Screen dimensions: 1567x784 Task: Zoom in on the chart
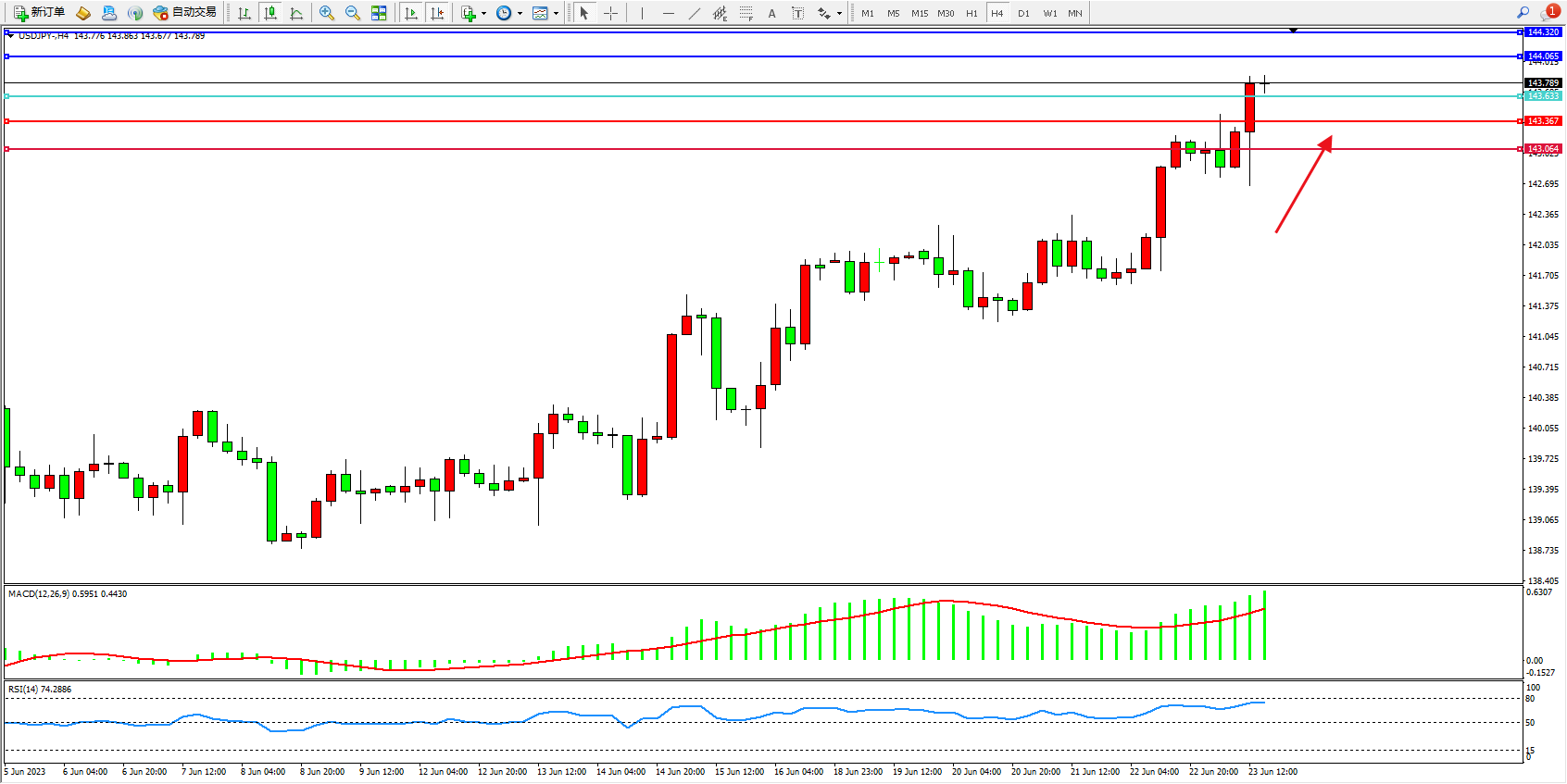point(326,13)
